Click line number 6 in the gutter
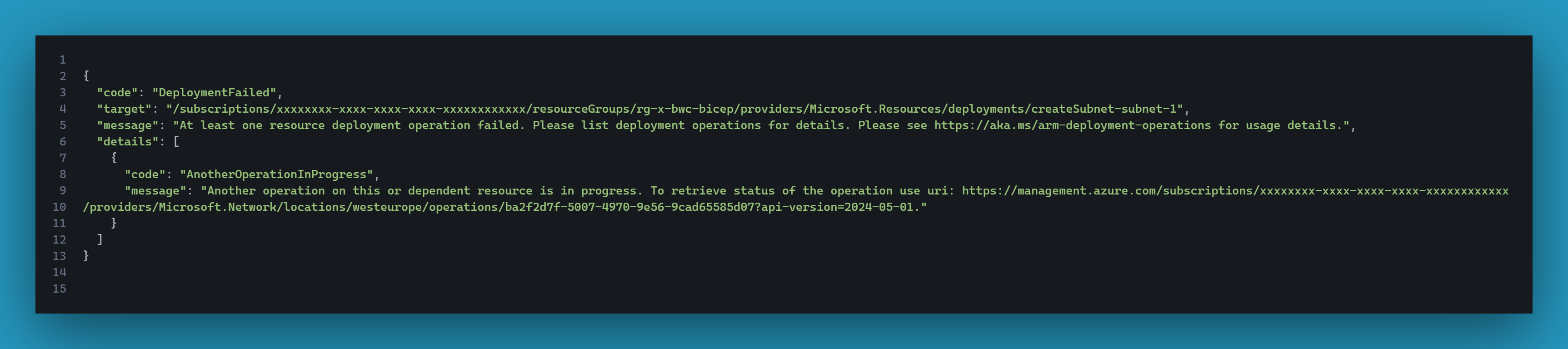Image resolution: width=1568 pixels, height=349 pixels. [x=63, y=142]
